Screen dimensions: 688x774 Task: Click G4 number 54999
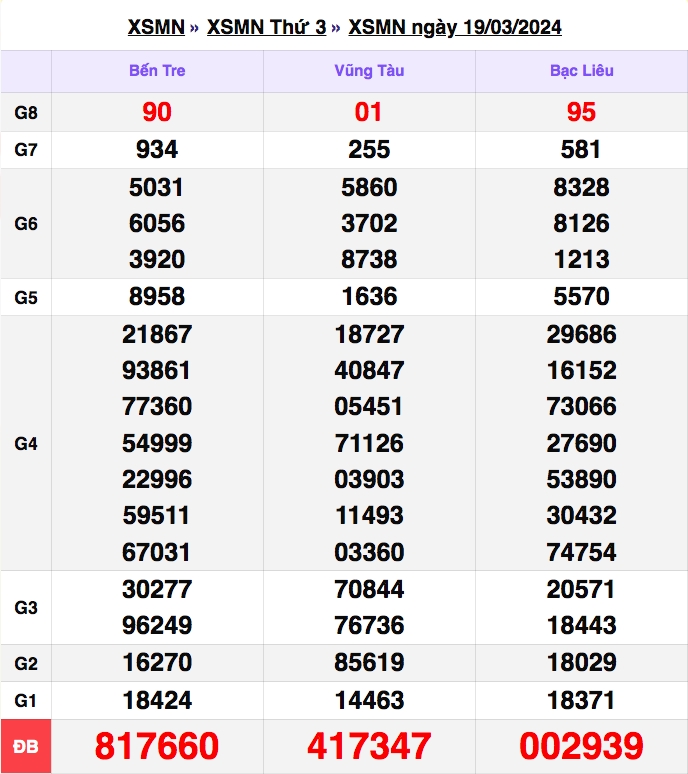157,443
